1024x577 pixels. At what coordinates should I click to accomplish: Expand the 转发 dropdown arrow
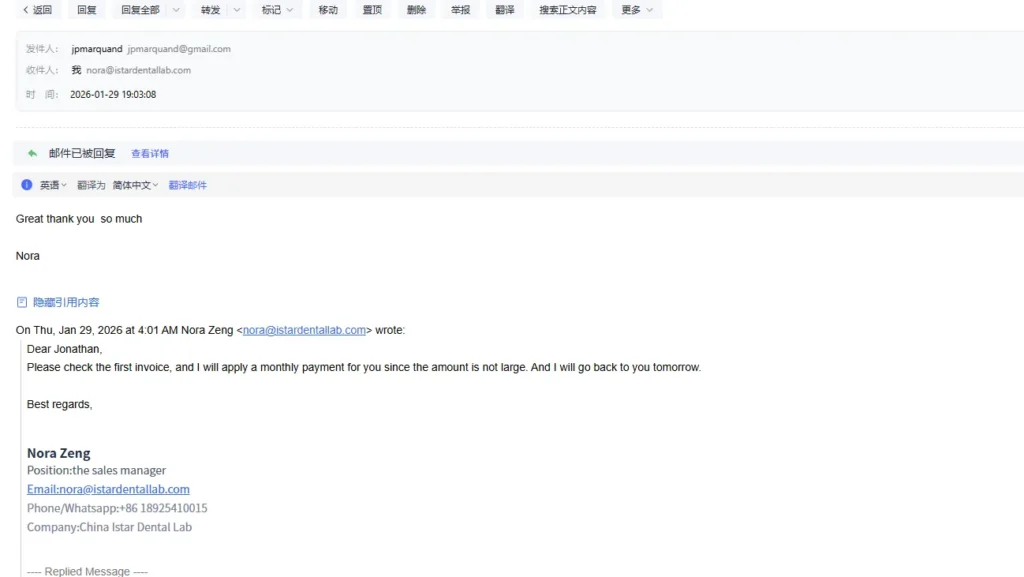pos(236,10)
